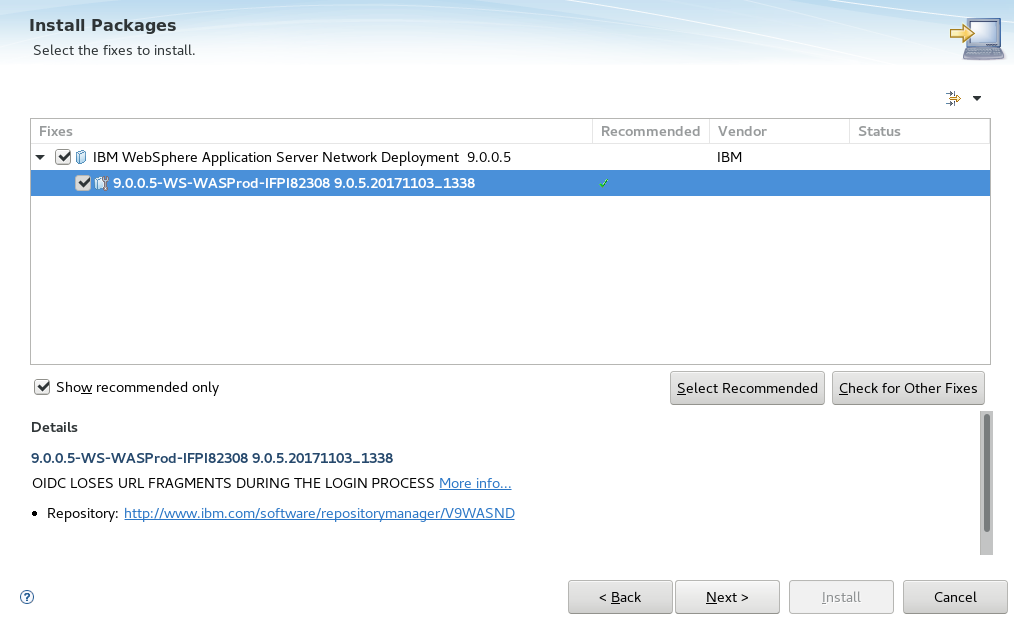Open the More info link
This screenshot has height=629, width=1014.
(475, 483)
